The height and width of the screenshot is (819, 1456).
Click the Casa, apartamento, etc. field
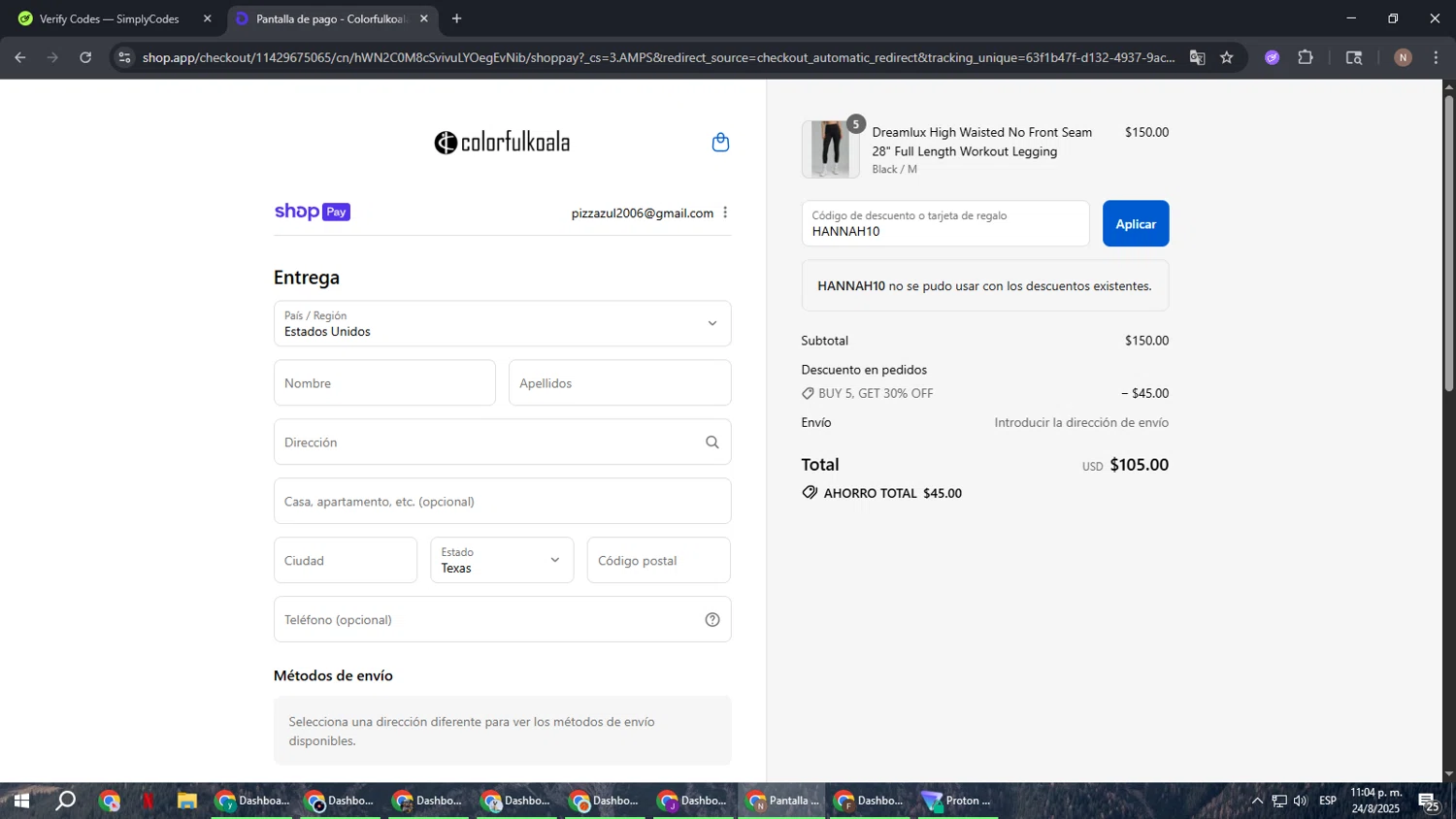click(x=502, y=501)
